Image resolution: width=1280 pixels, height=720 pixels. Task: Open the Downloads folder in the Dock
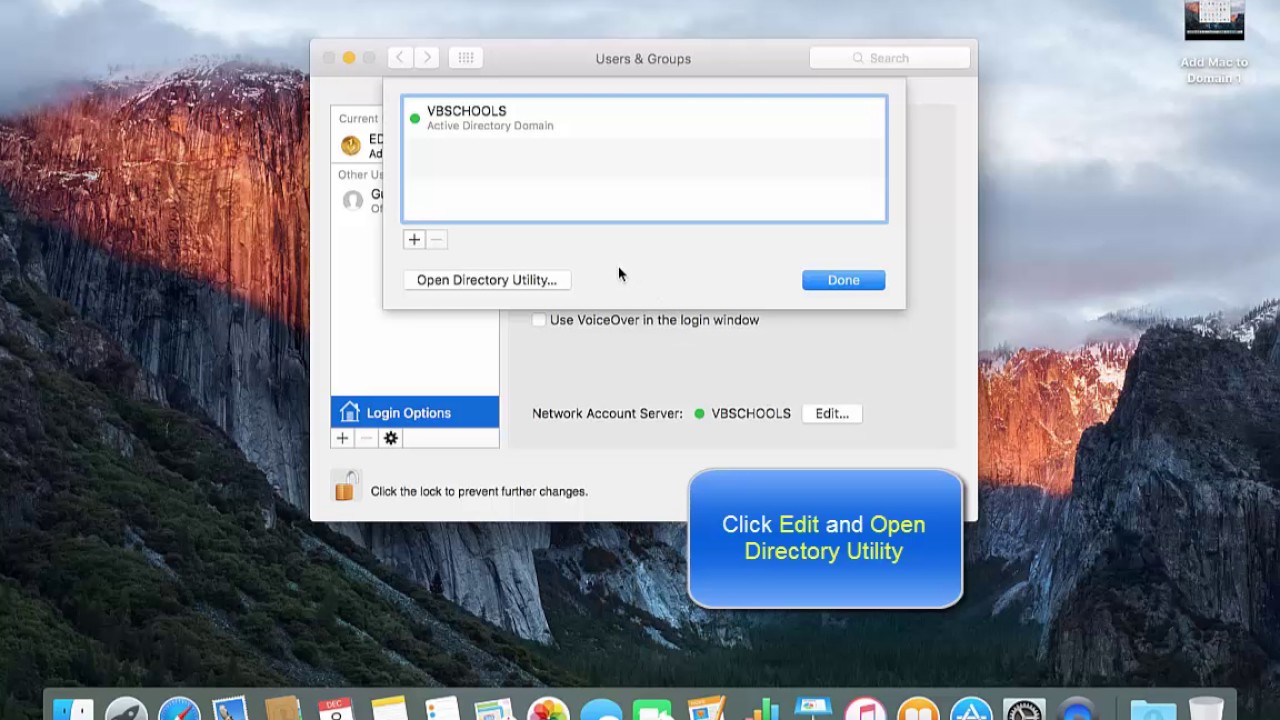[x=1151, y=710]
